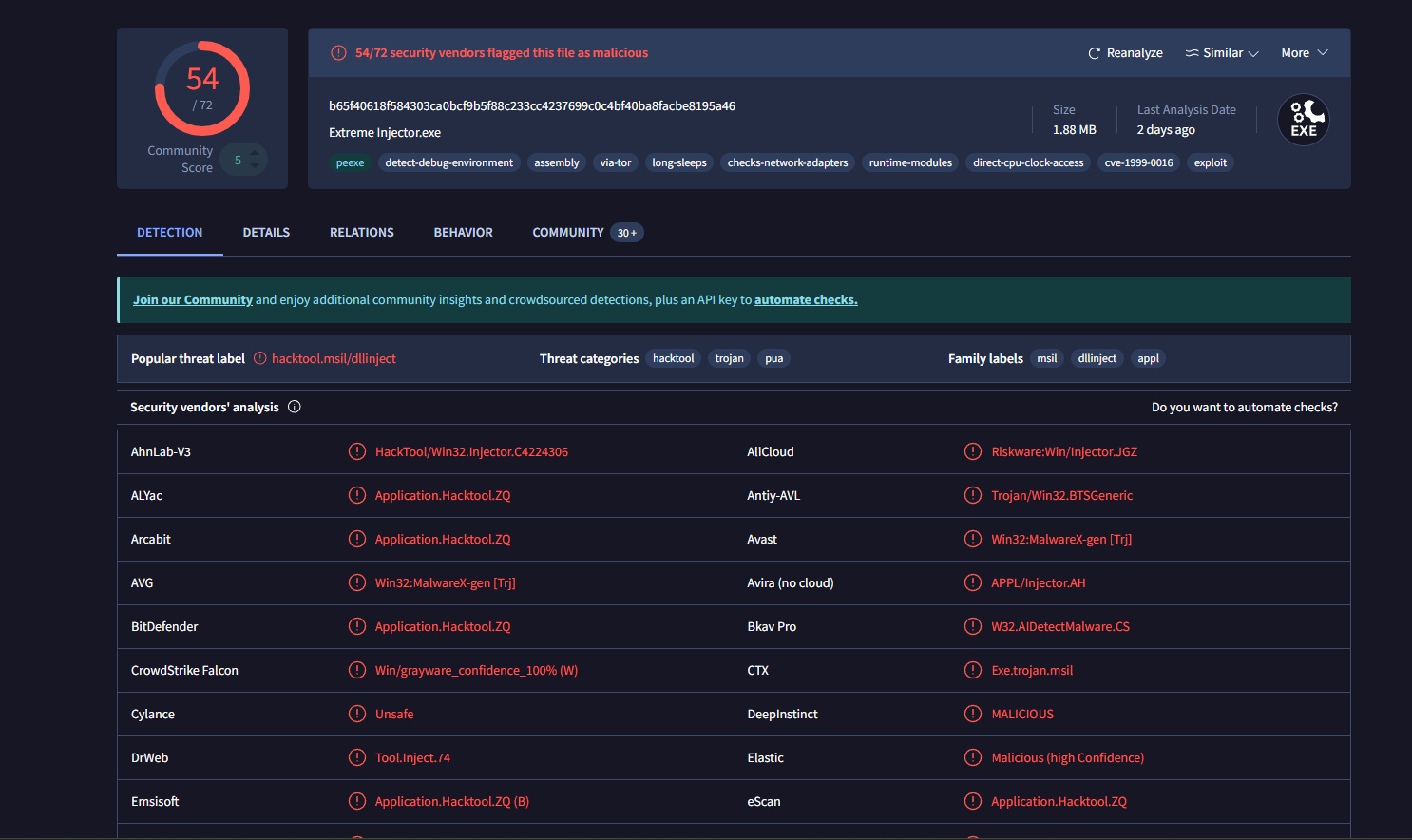The width and height of the screenshot is (1412, 840).
Task: Switch to the Details tab
Action: pyautogui.click(x=266, y=233)
